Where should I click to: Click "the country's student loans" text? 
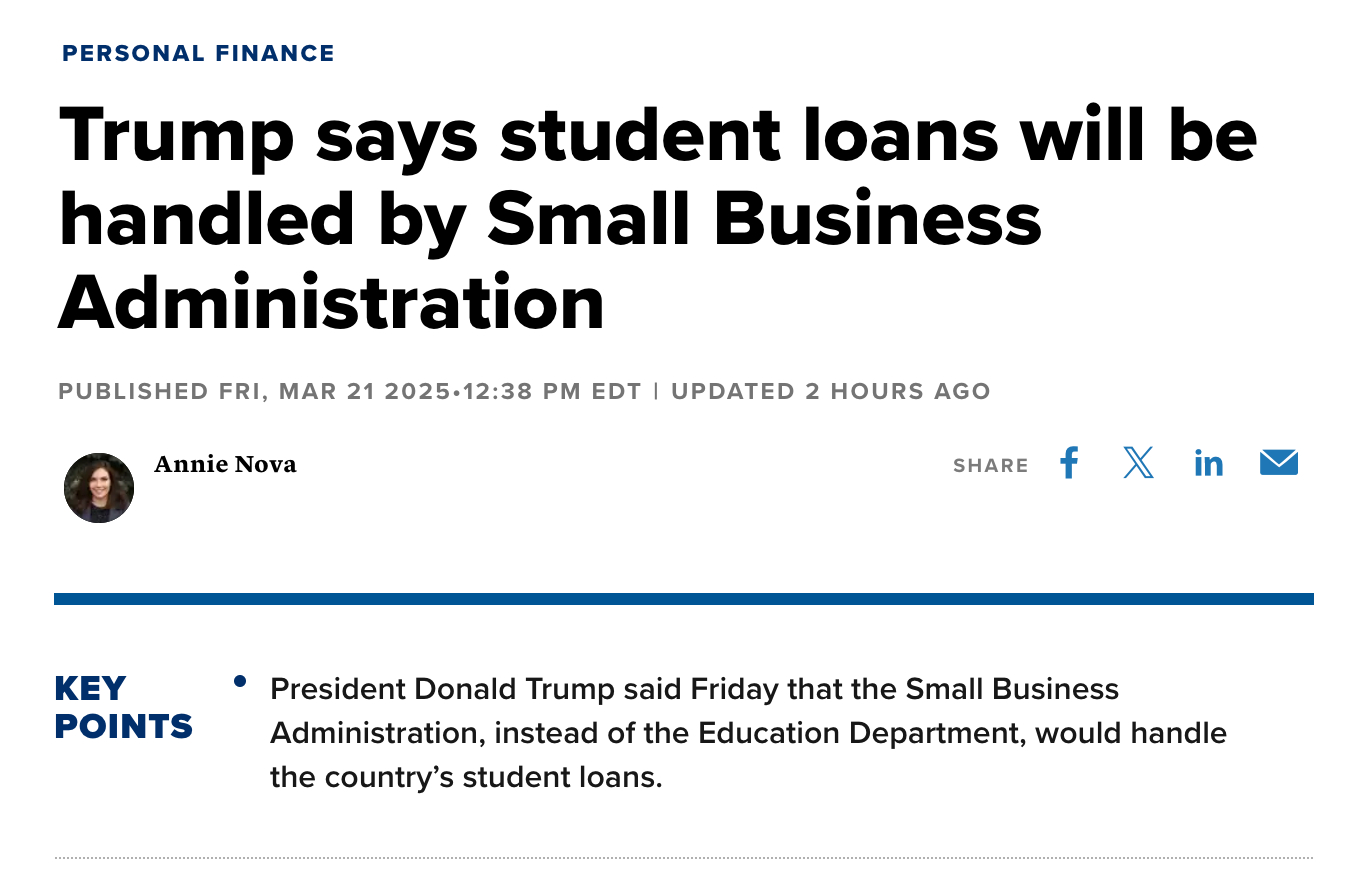(465, 777)
